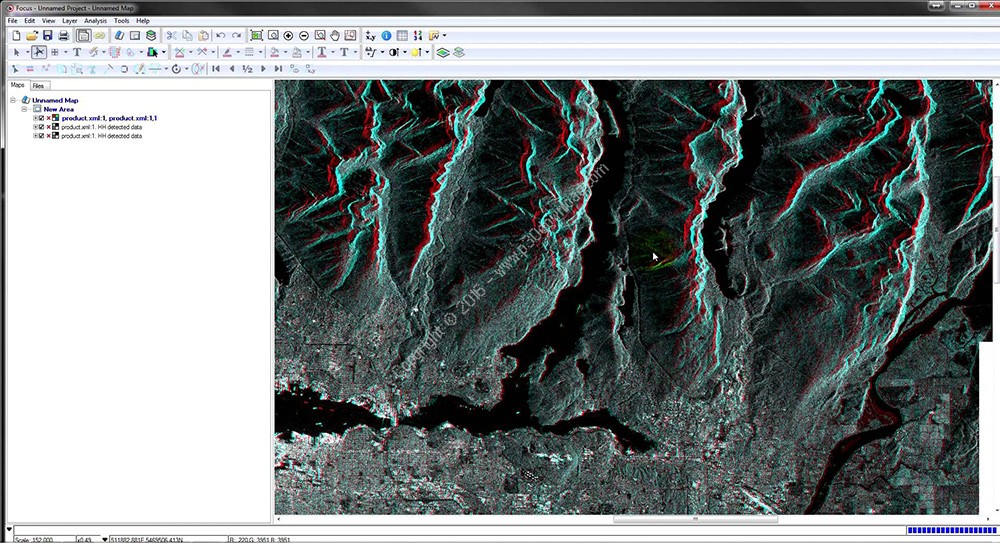Image resolution: width=1000 pixels, height=543 pixels.
Task: Open file with the folder icon
Action: pos(32,36)
